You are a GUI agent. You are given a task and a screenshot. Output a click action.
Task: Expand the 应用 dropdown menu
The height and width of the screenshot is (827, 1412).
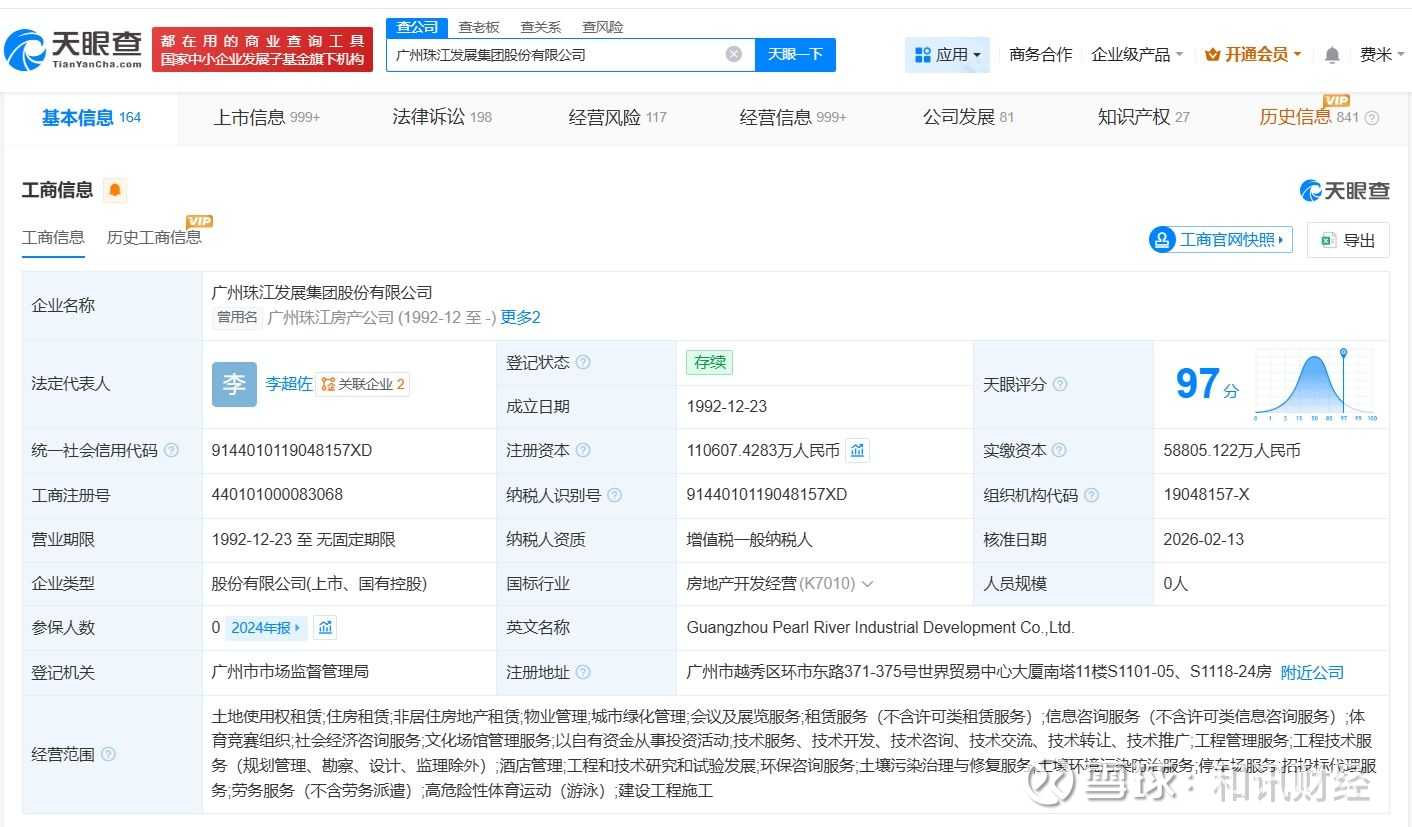947,55
